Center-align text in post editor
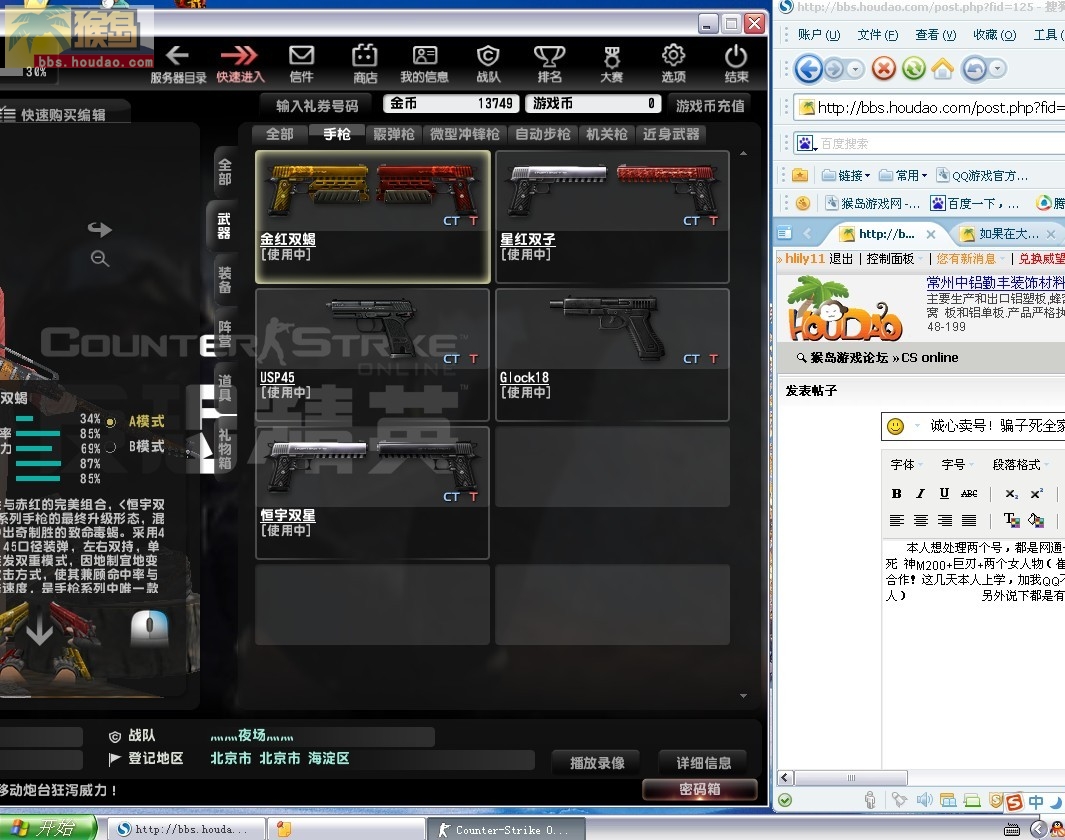Image resolution: width=1065 pixels, height=840 pixels. pos(921,521)
